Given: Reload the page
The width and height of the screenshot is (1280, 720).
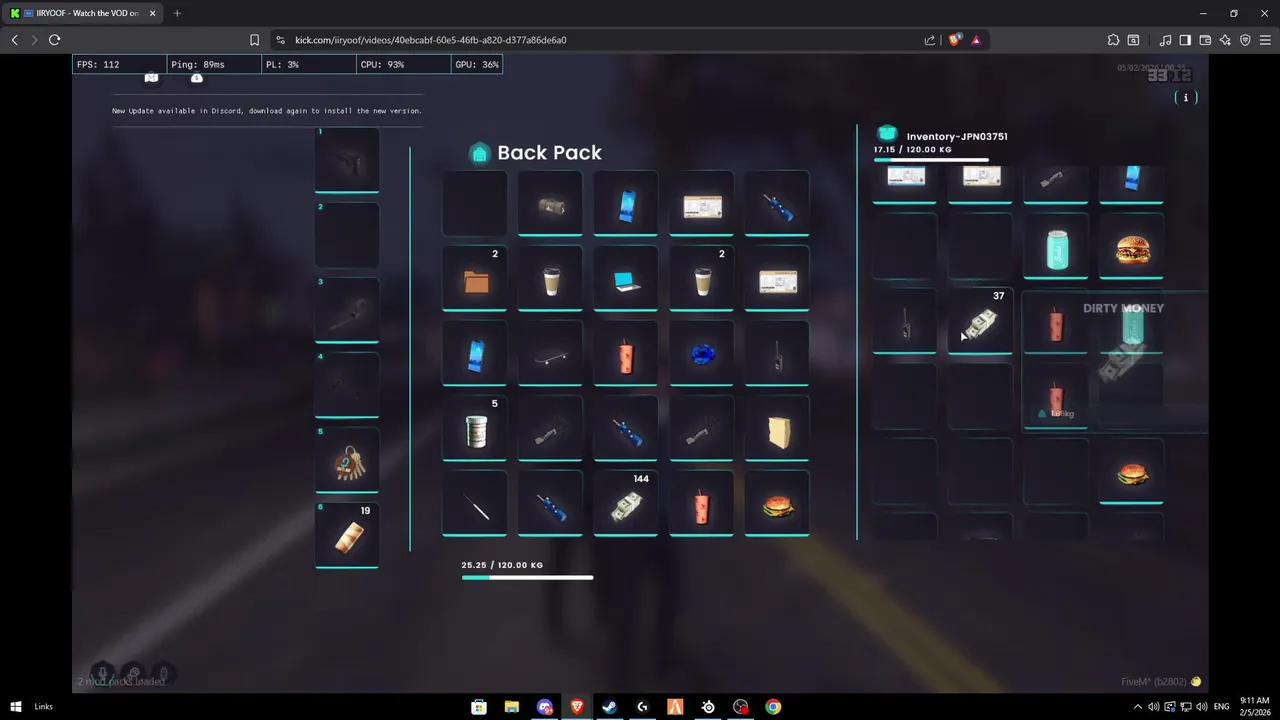Looking at the screenshot, I should pos(54,40).
